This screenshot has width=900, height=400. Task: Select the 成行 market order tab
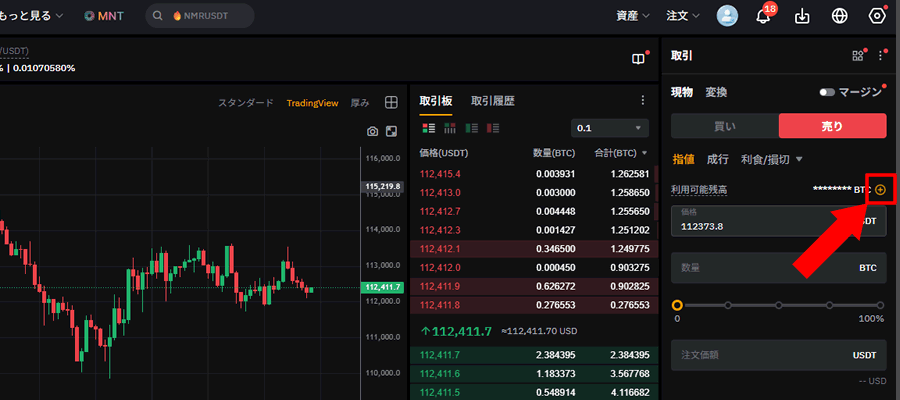[717, 159]
